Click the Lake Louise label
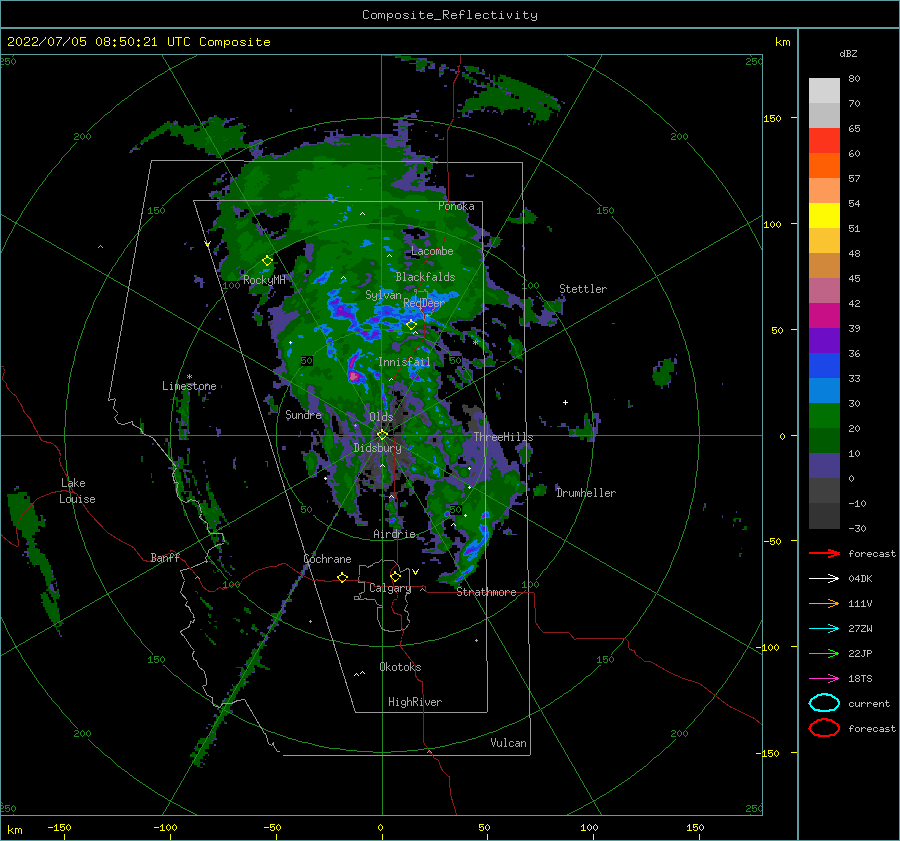 (77, 491)
